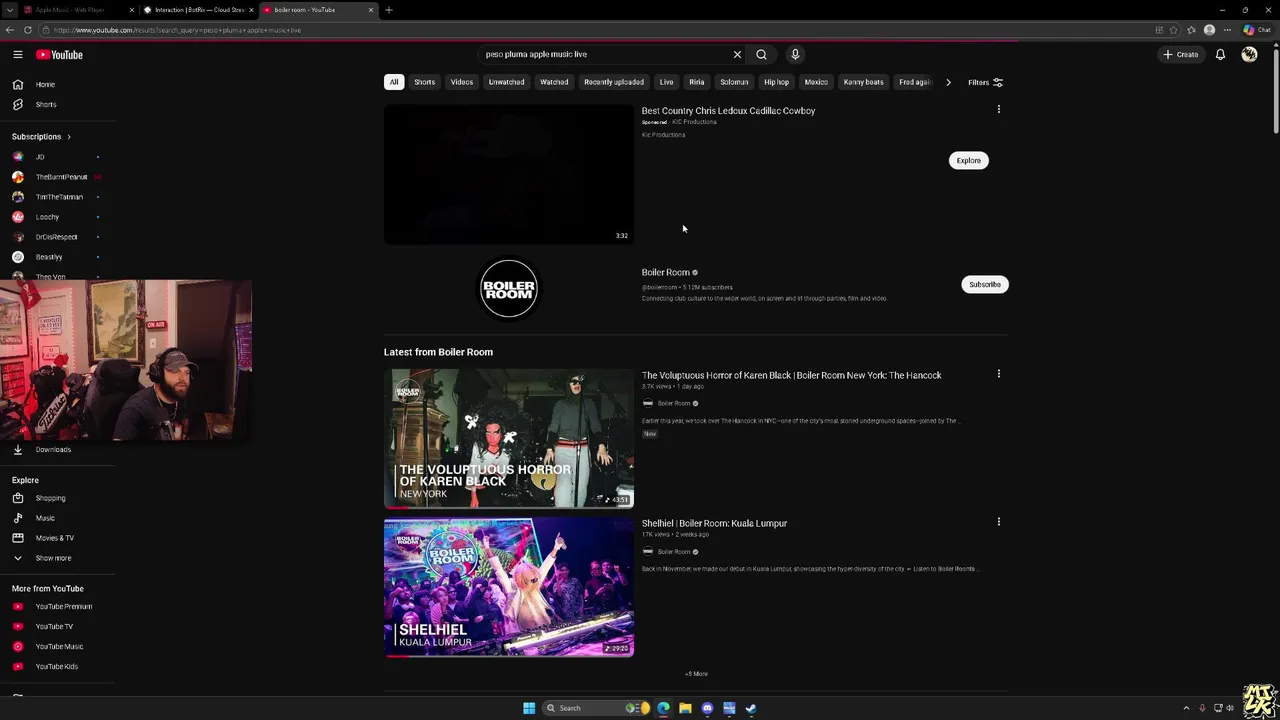The width and height of the screenshot is (1280, 720).
Task: Select the Live filter chip
Action: (667, 82)
